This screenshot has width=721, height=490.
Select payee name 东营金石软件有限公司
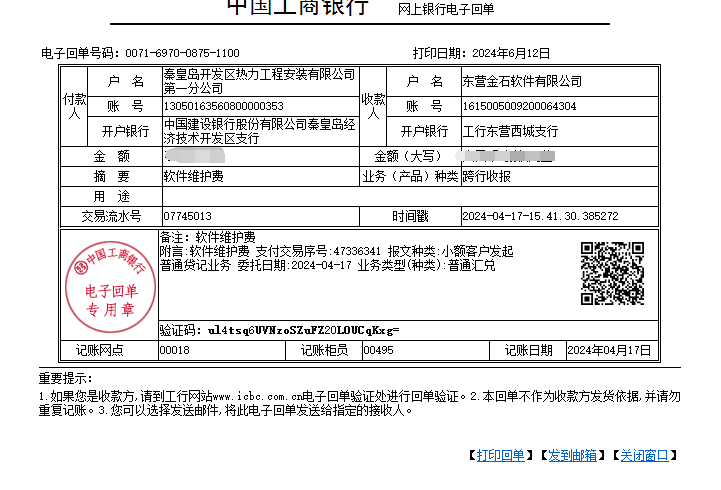click(x=522, y=81)
